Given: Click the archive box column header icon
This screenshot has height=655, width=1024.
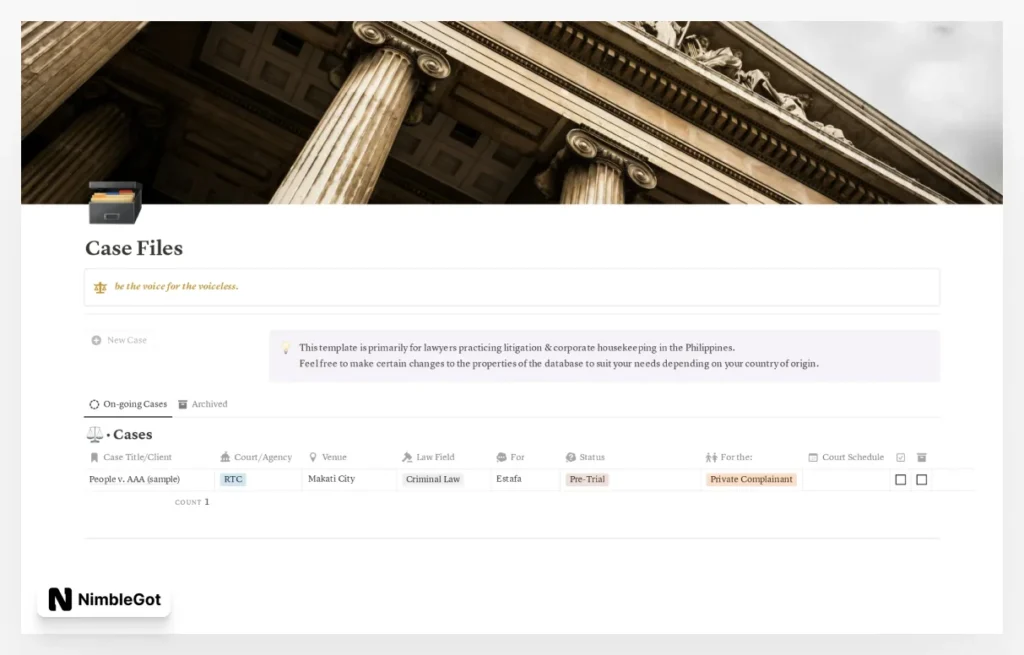Looking at the screenshot, I should pos(921,457).
